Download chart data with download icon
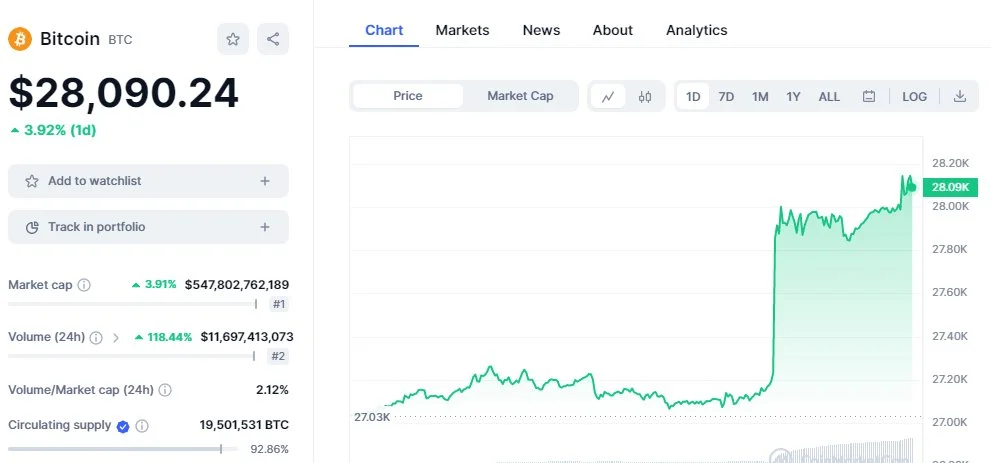The width and height of the screenshot is (991, 463). (959, 96)
